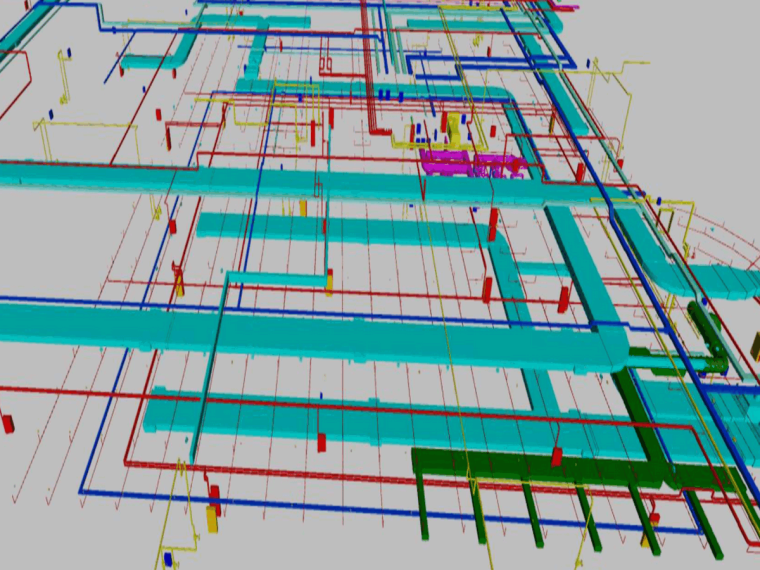Screen dimensions: 760x570
Task: Click the yellow box at bottom left
Action: [x=211, y=518]
